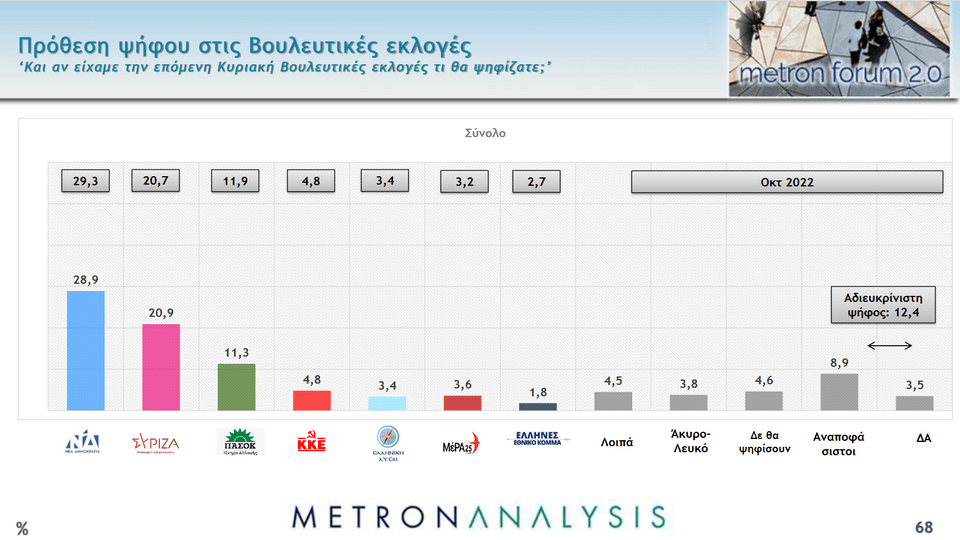The width and height of the screenshot is (960, 540).
Task: Click the 3,2 previous value box
Action: coord(465,182)
